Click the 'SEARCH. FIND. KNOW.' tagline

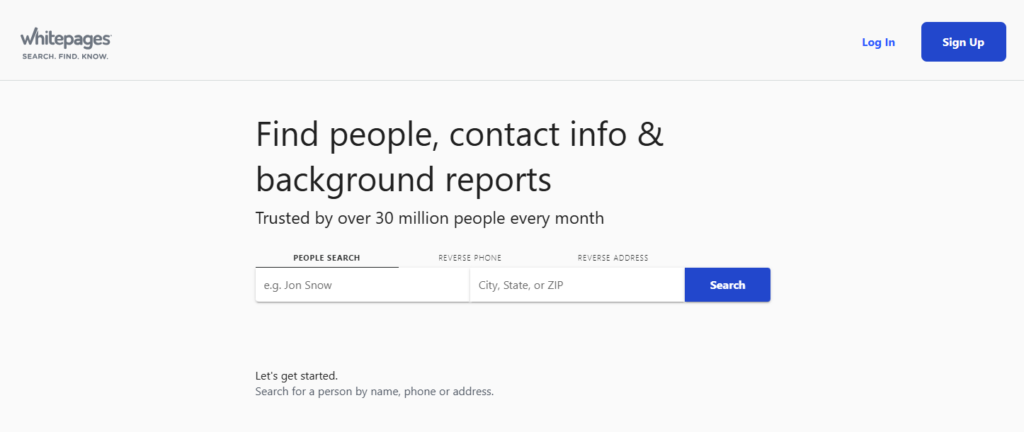[x=65, y=56]
